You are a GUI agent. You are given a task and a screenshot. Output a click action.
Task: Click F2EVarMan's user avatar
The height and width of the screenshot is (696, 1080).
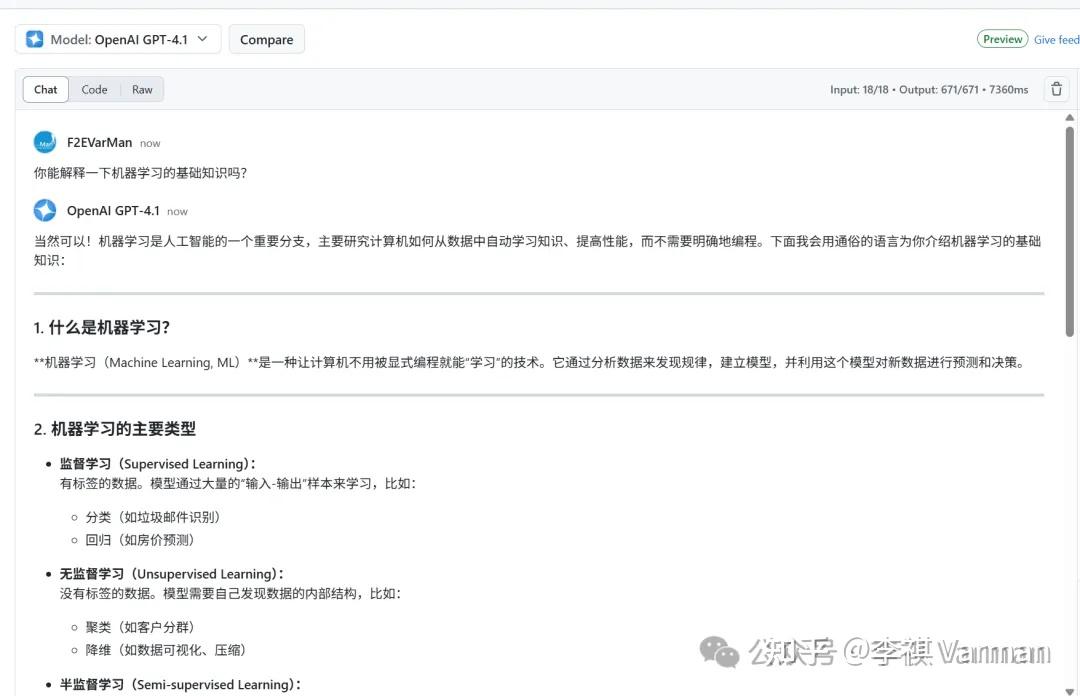coord(44,141)
